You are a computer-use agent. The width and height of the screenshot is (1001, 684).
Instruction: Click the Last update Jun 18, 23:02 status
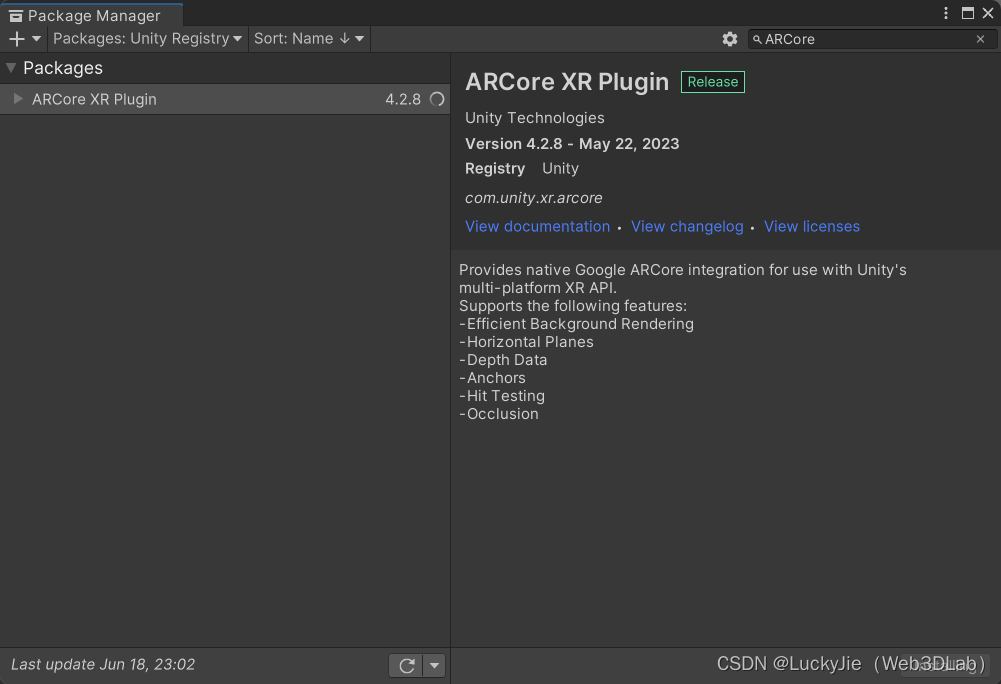pos(103,664)
